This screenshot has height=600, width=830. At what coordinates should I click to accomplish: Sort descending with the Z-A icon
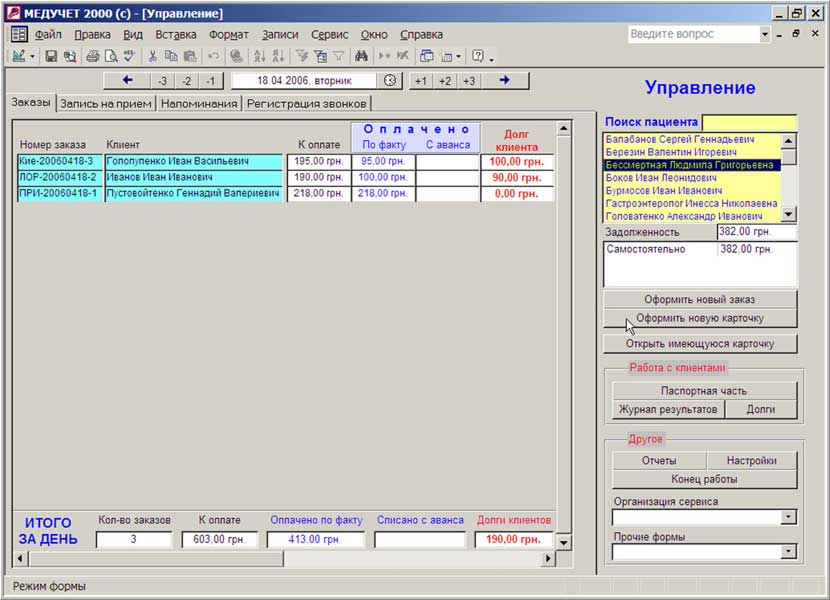pos(278,56)
